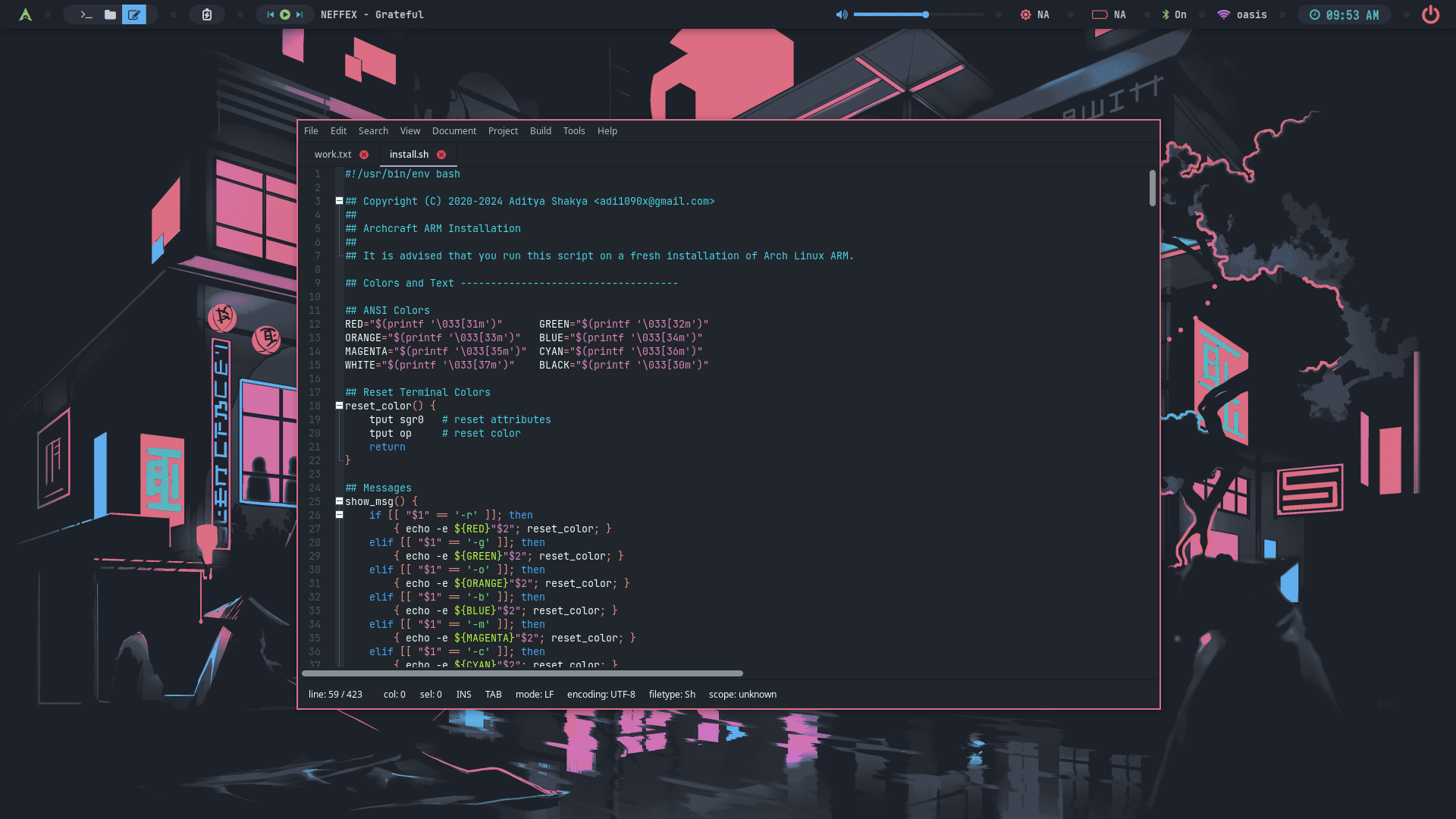Close the install.sh tab
The width and height of the screenshot is (1456, 819).
(x=441, y=155)
